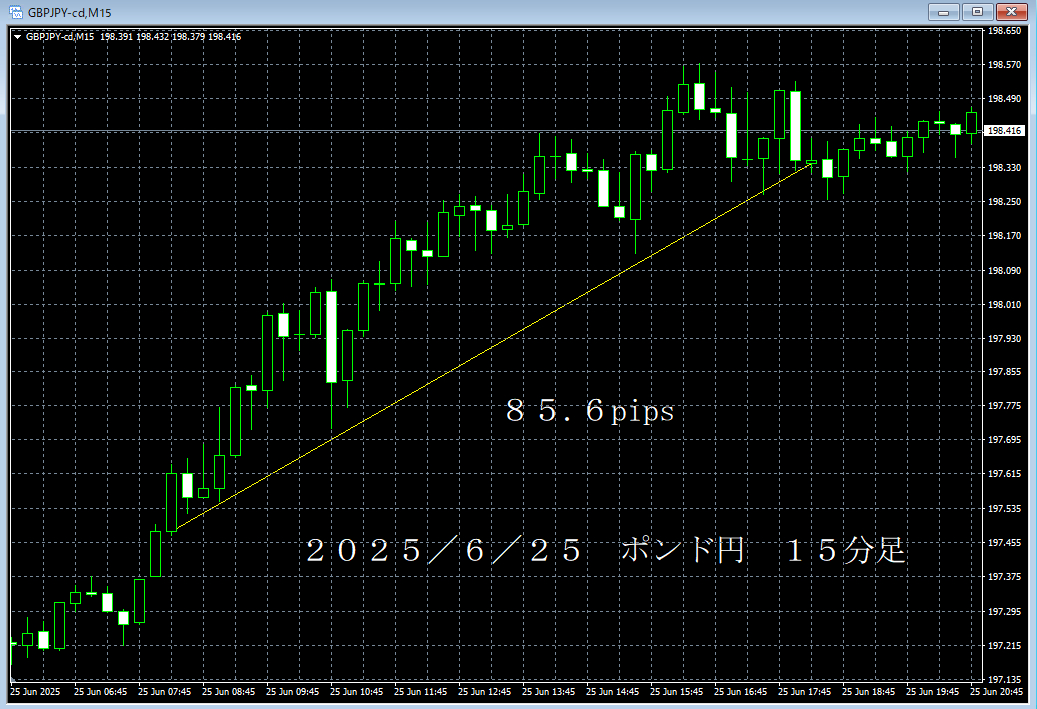Viewport: 1037px width, 709px height.
Task: Maximize the GBPJPY-cd,M15 chart window
Action: tap(975, 12)
